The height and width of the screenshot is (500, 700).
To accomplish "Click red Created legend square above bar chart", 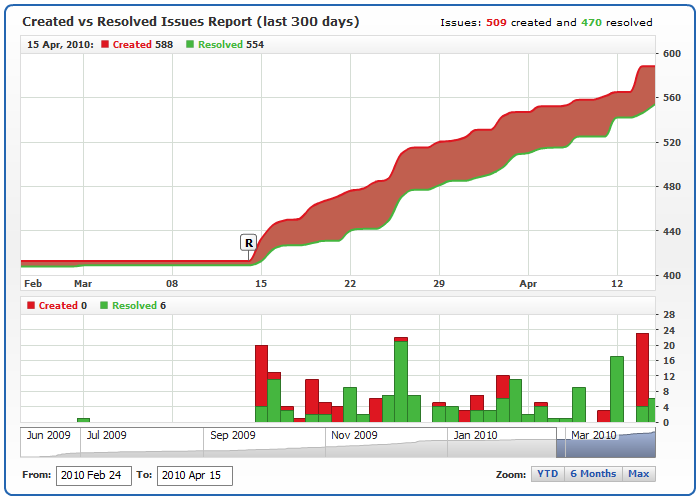I will (x=31, y=306).
